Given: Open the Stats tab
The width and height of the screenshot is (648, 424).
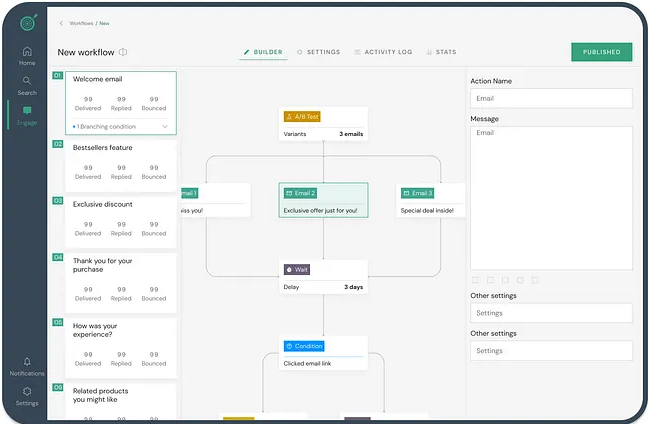Looking at the screenshot, I should click(x=441, y=52).
